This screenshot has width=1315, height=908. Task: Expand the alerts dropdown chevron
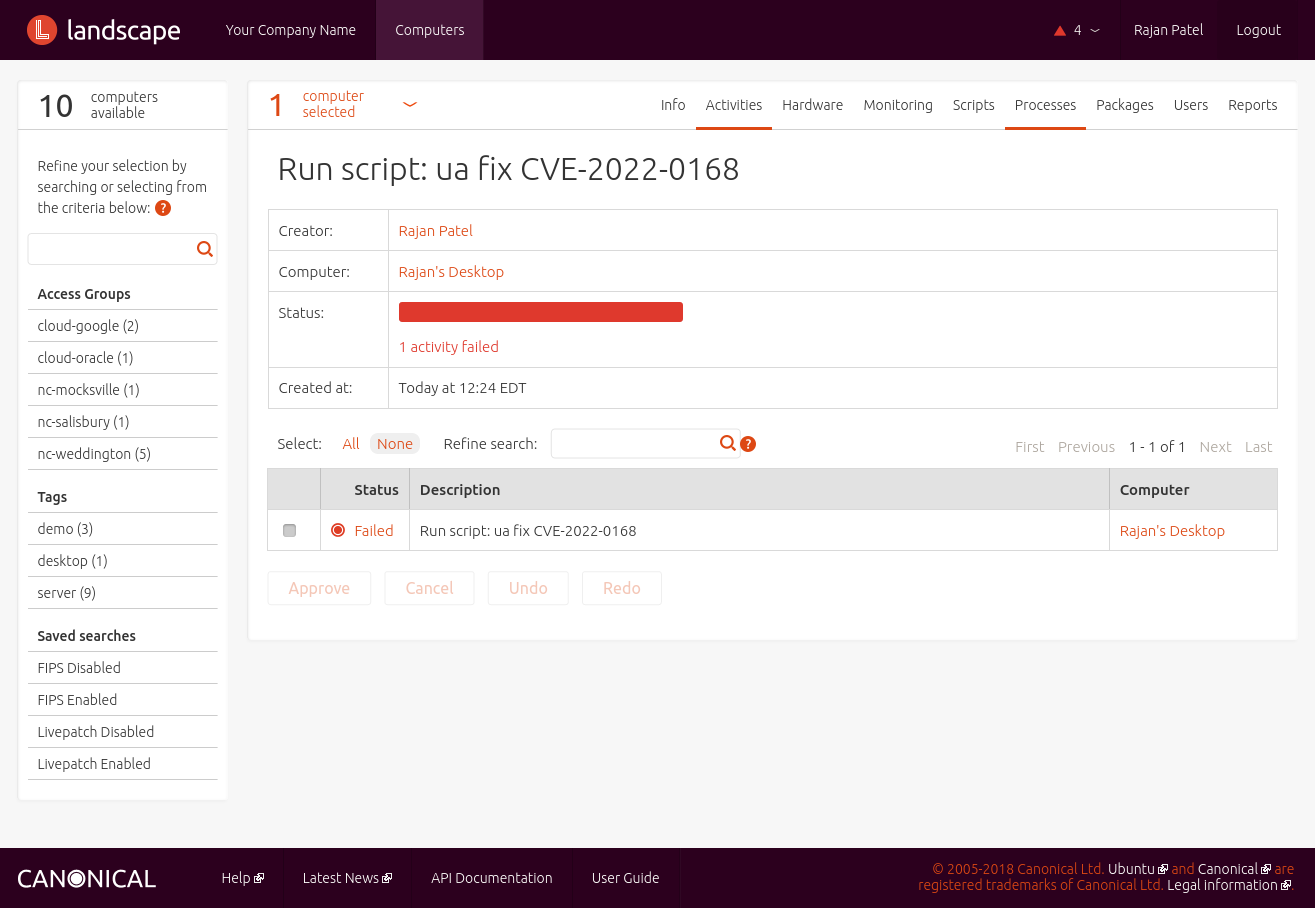click(x=1095, y=31)
